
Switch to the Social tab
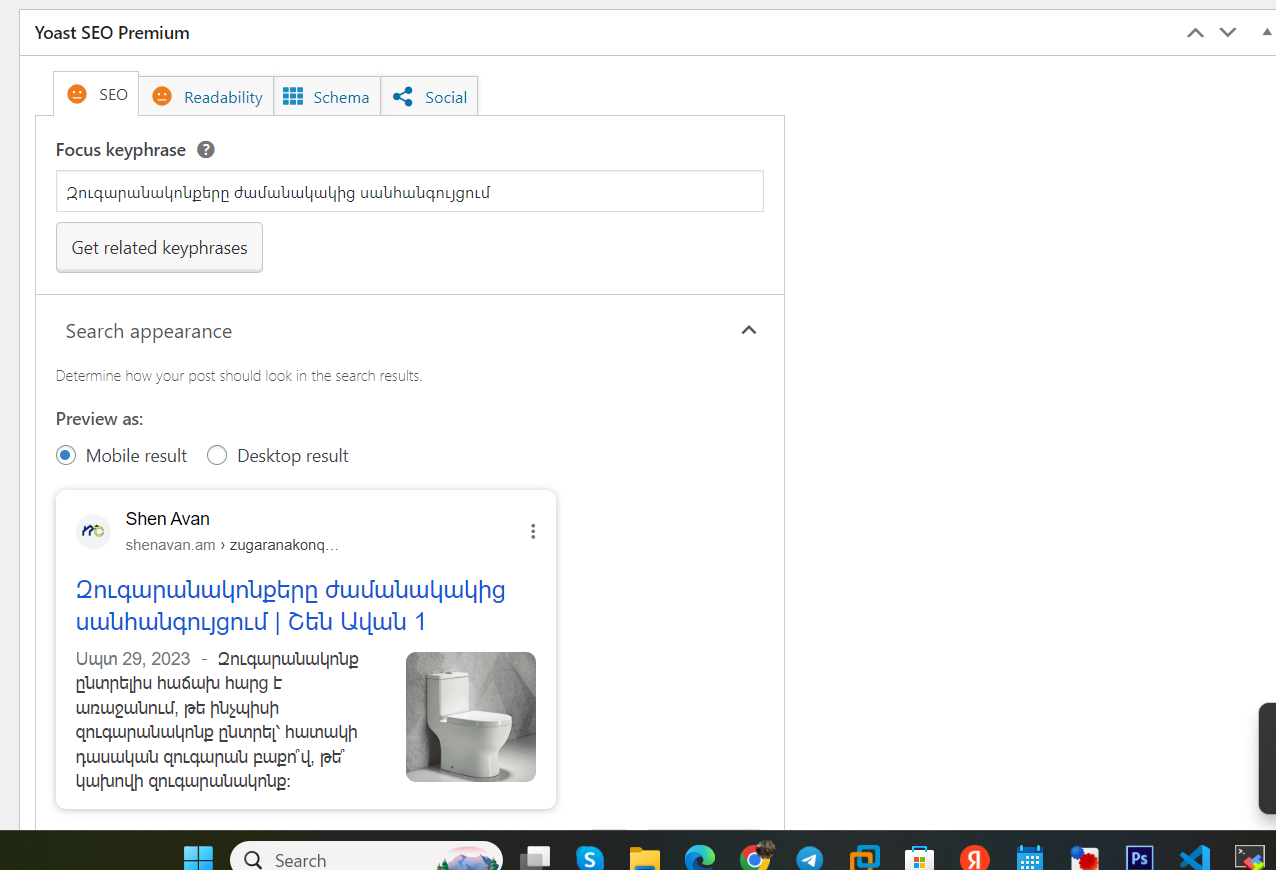pos(429,96)
